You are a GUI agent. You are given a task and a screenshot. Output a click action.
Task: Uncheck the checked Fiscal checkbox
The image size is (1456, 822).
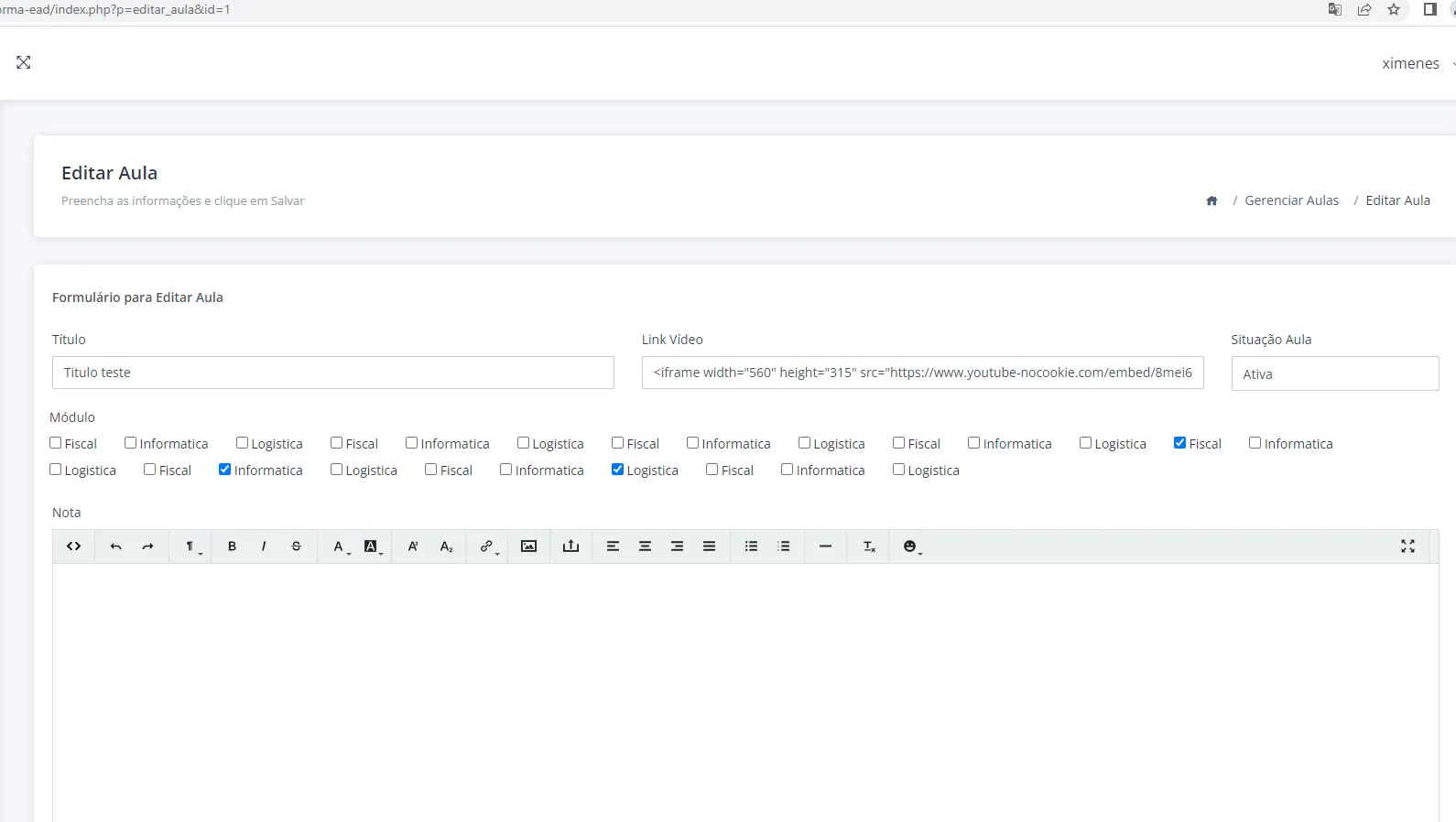1179,443
